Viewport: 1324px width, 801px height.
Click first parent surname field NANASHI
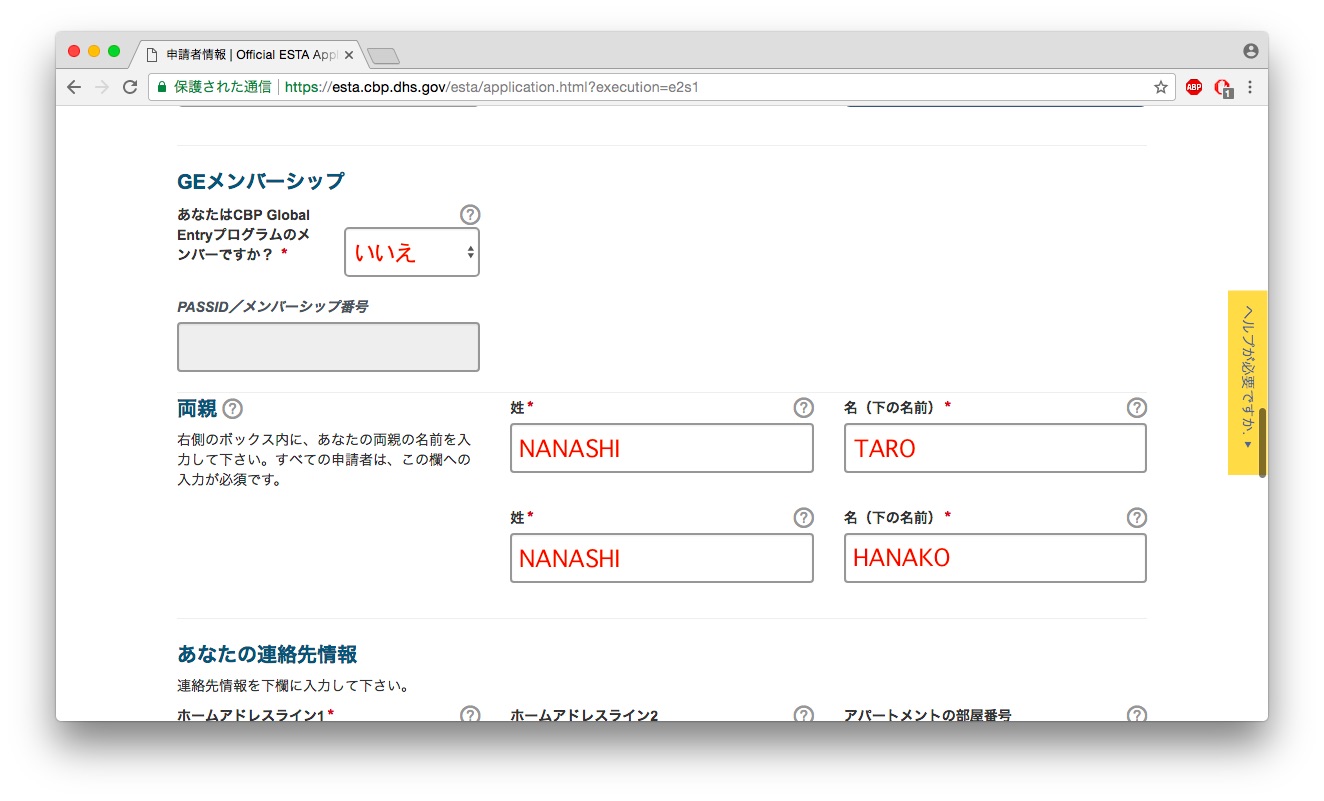[662, 448]
